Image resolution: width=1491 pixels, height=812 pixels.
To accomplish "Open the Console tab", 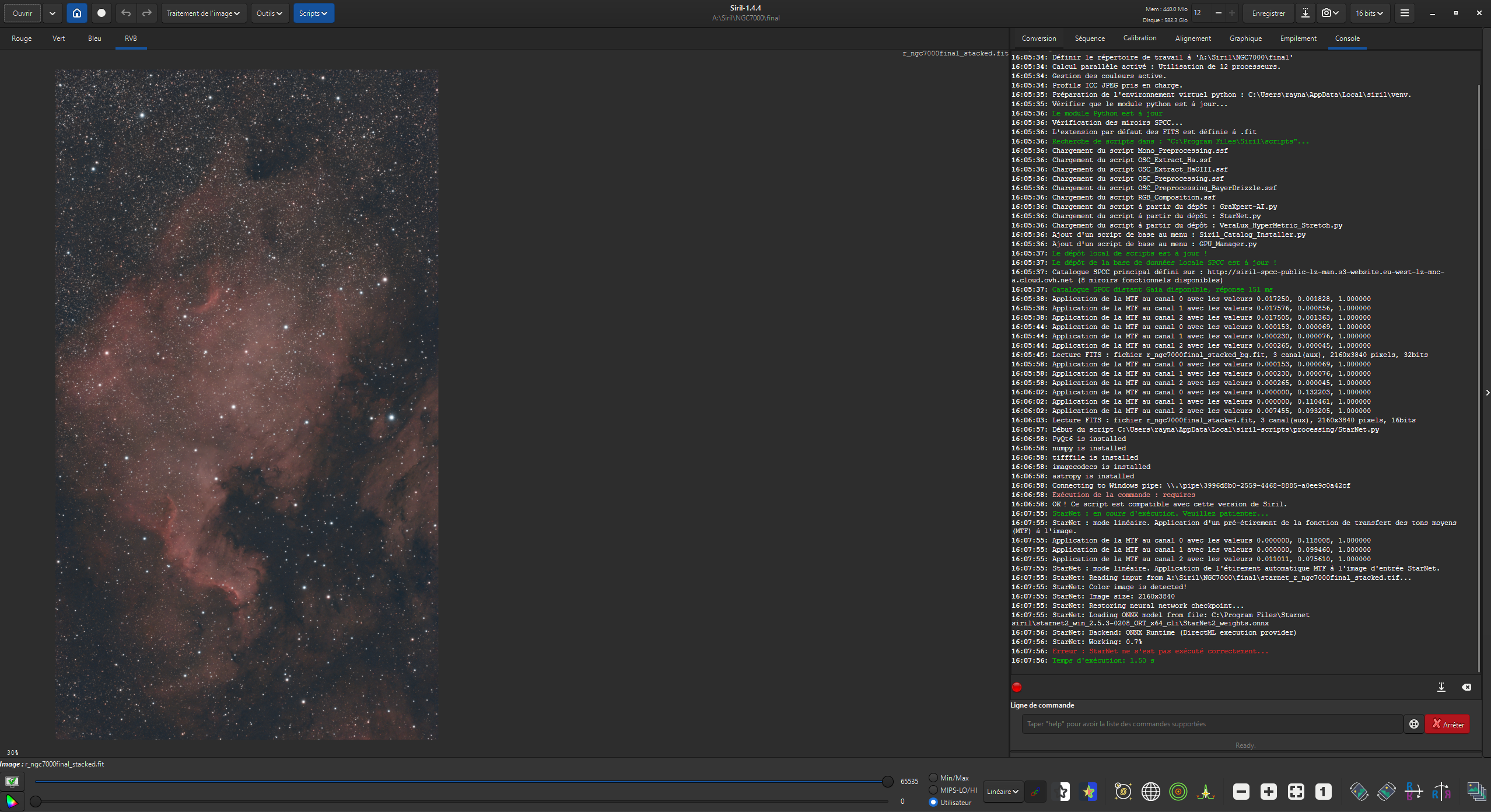I will [1347, 38].
